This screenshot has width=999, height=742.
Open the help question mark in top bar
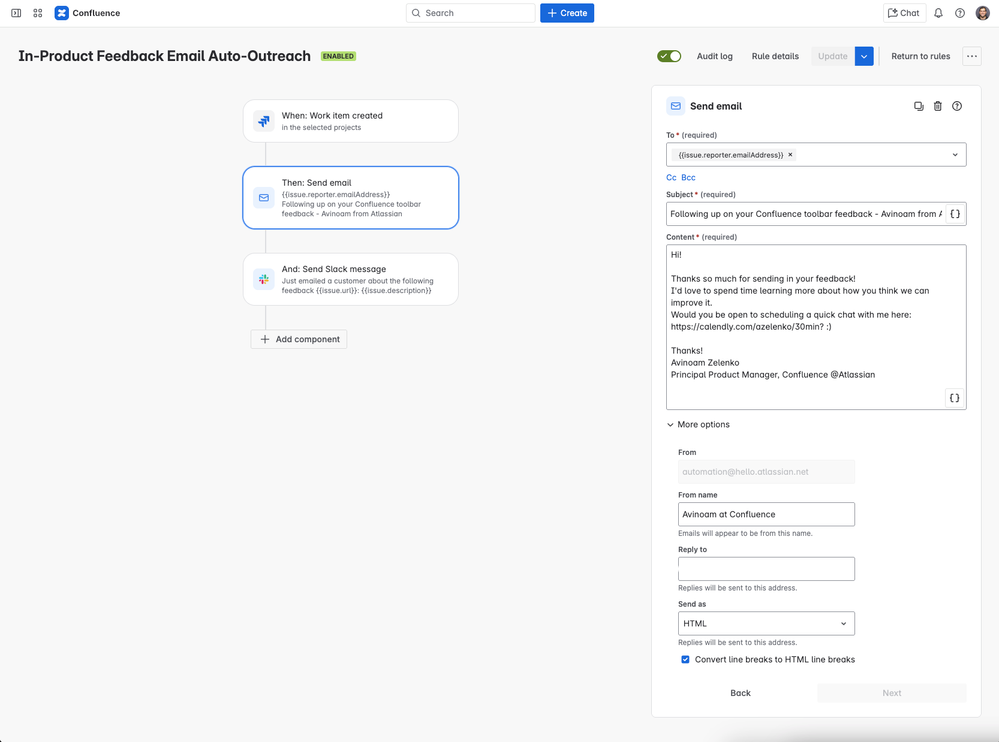click(959, 13)
